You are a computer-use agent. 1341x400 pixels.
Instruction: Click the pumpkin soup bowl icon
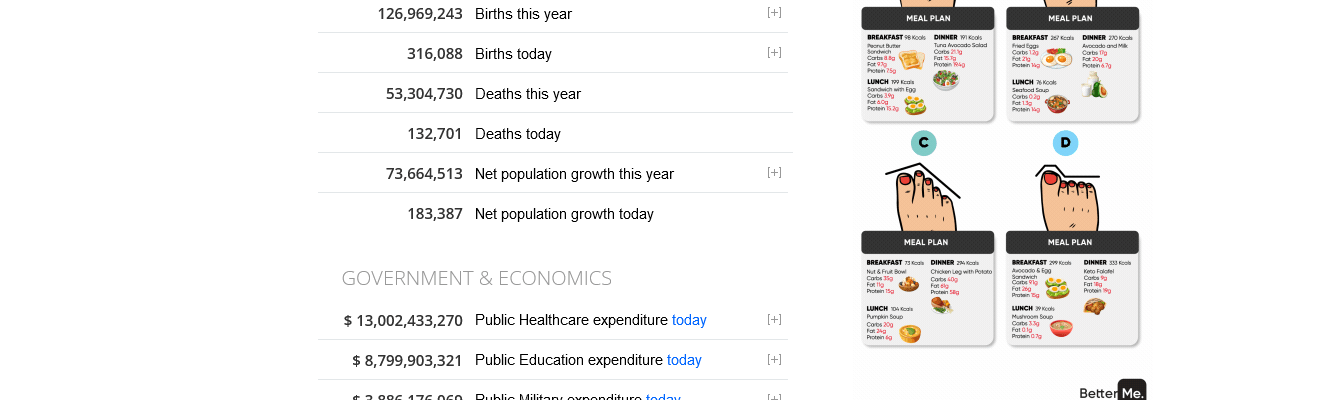pyautogui.click(x=909, y=332)
